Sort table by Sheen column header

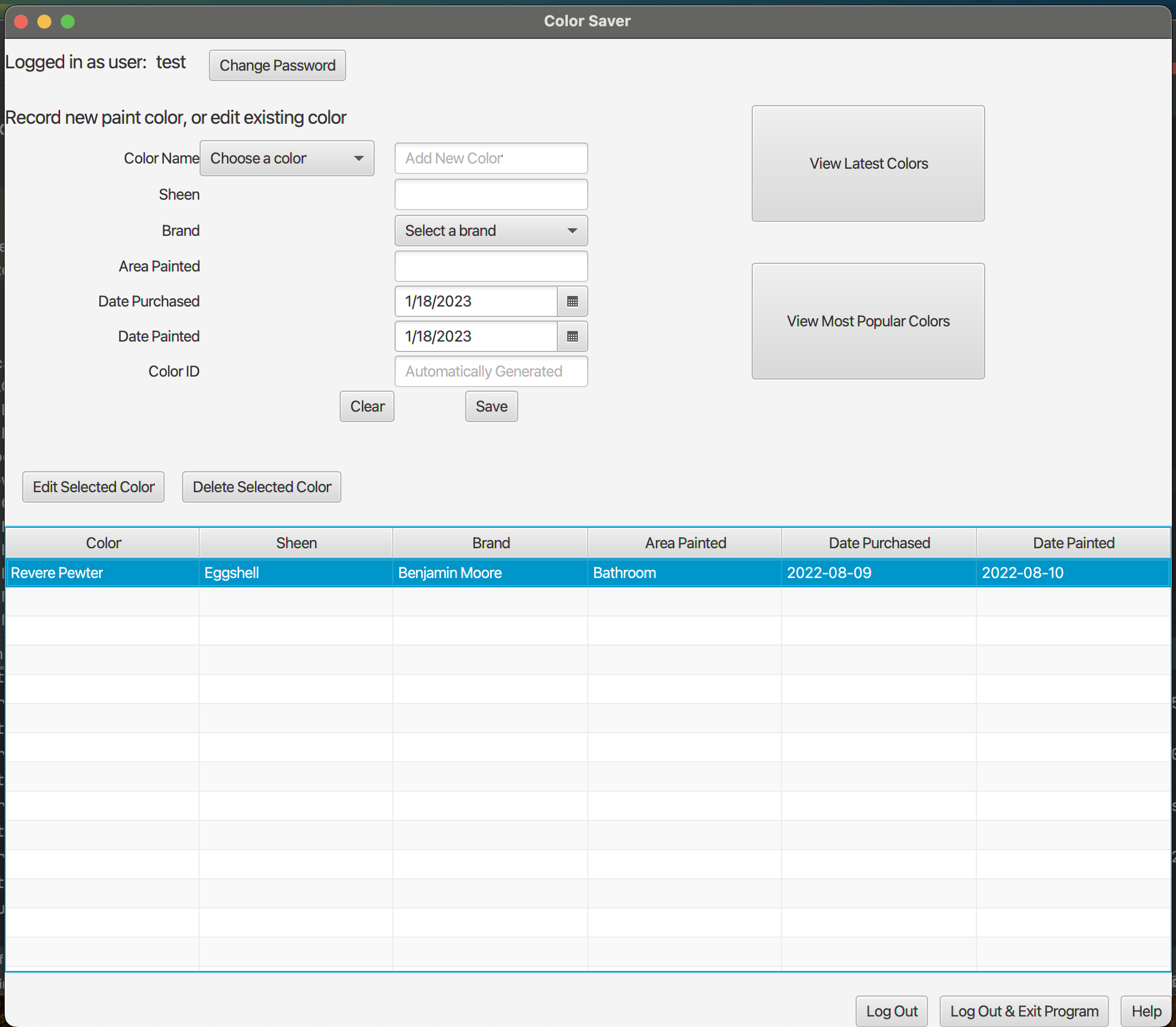(296, 543)
